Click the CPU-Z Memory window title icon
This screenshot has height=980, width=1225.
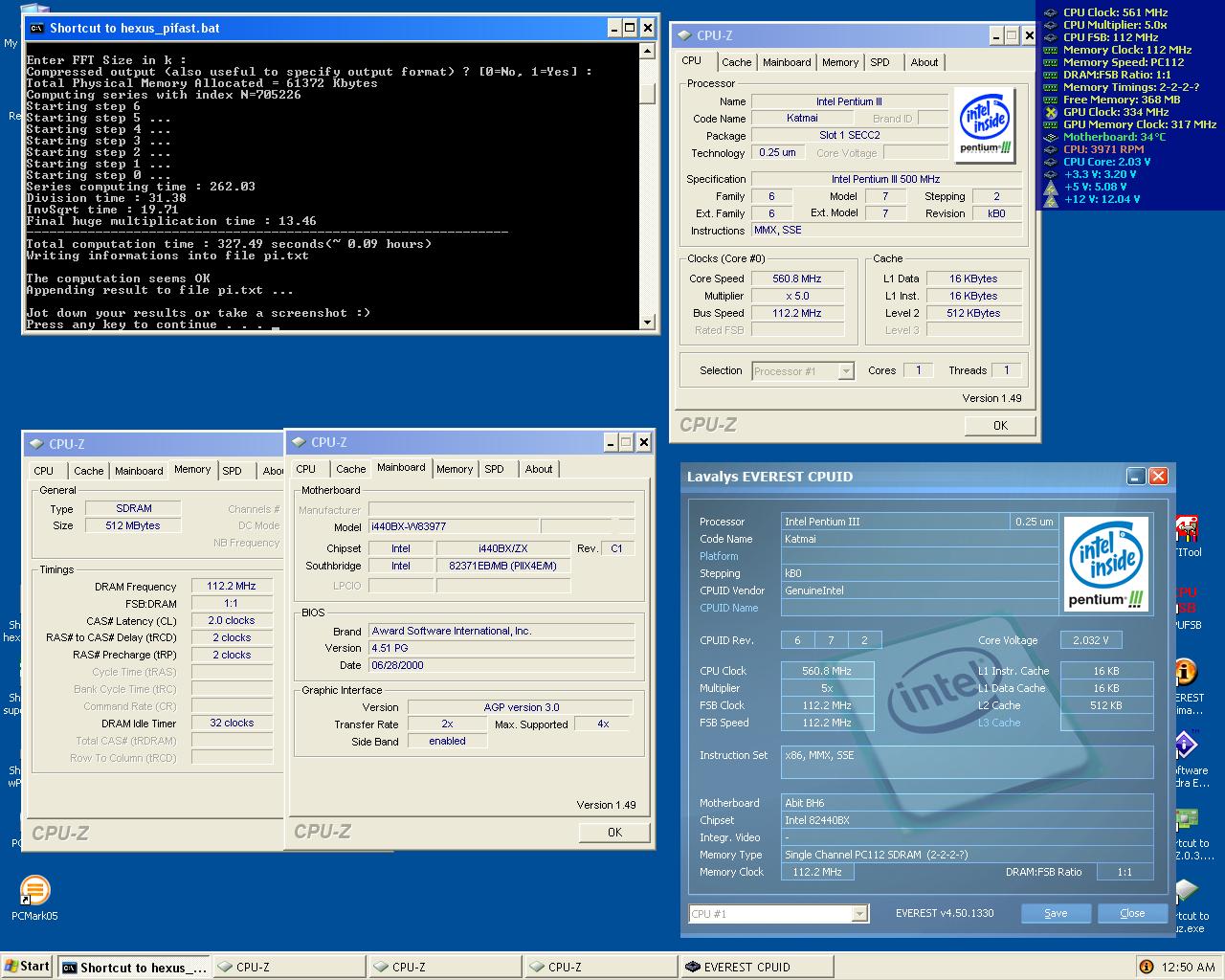pyautogui.click(x=36, y=444)
